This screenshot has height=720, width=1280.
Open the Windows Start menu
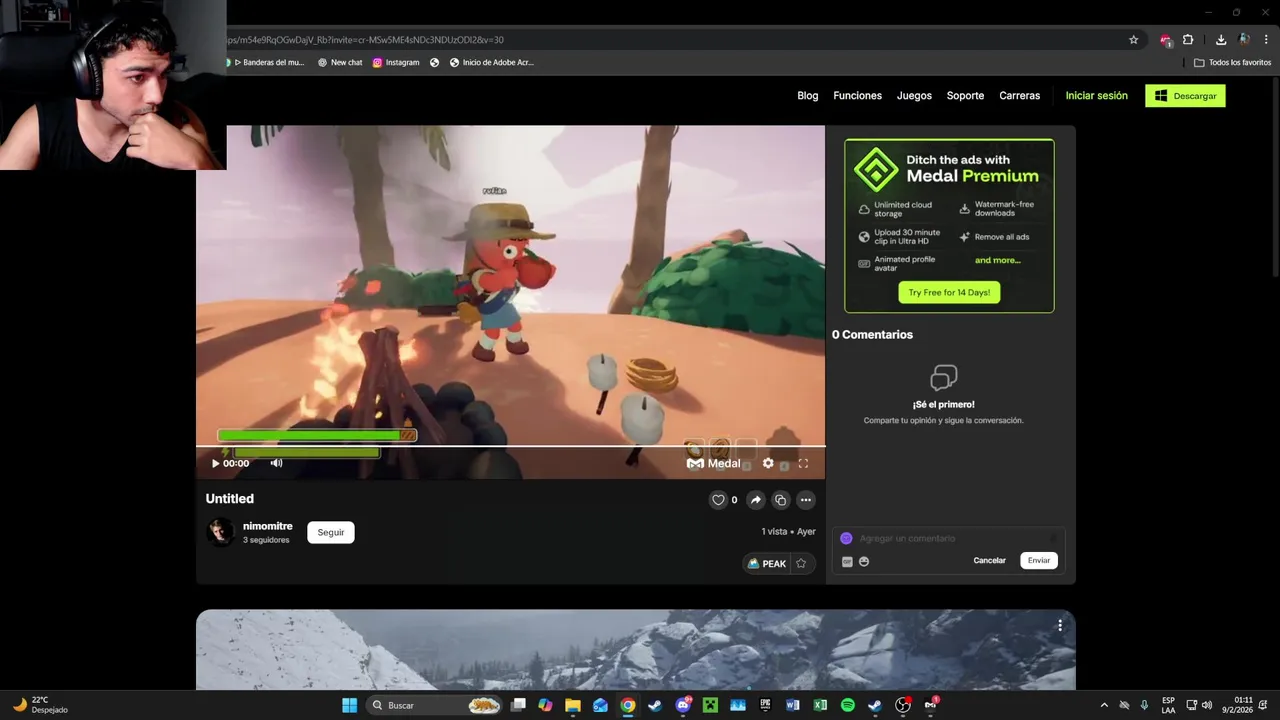tap(349, 705)
